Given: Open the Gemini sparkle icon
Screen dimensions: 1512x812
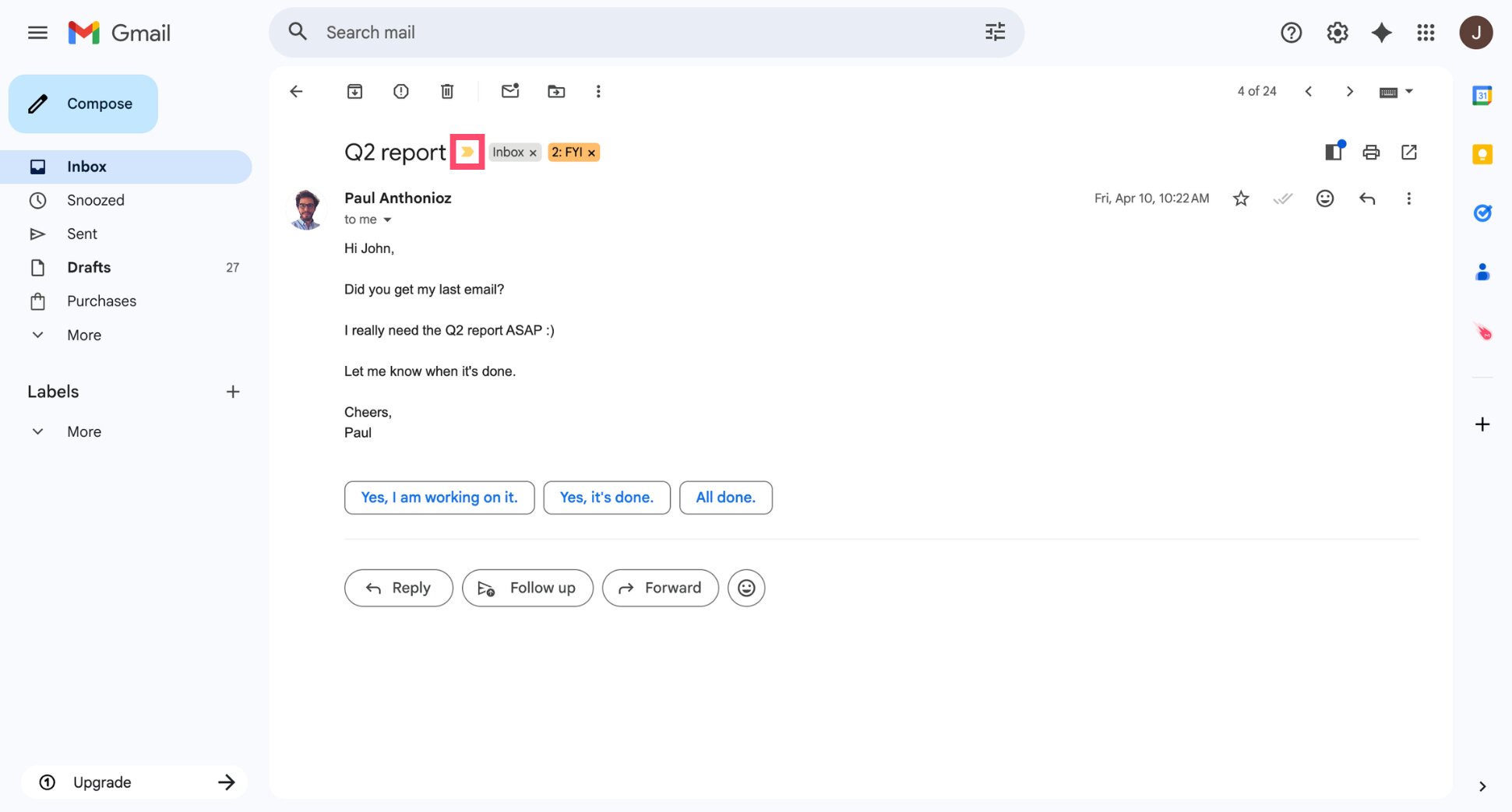Looking at the screenshot, I should [1381, 33].
